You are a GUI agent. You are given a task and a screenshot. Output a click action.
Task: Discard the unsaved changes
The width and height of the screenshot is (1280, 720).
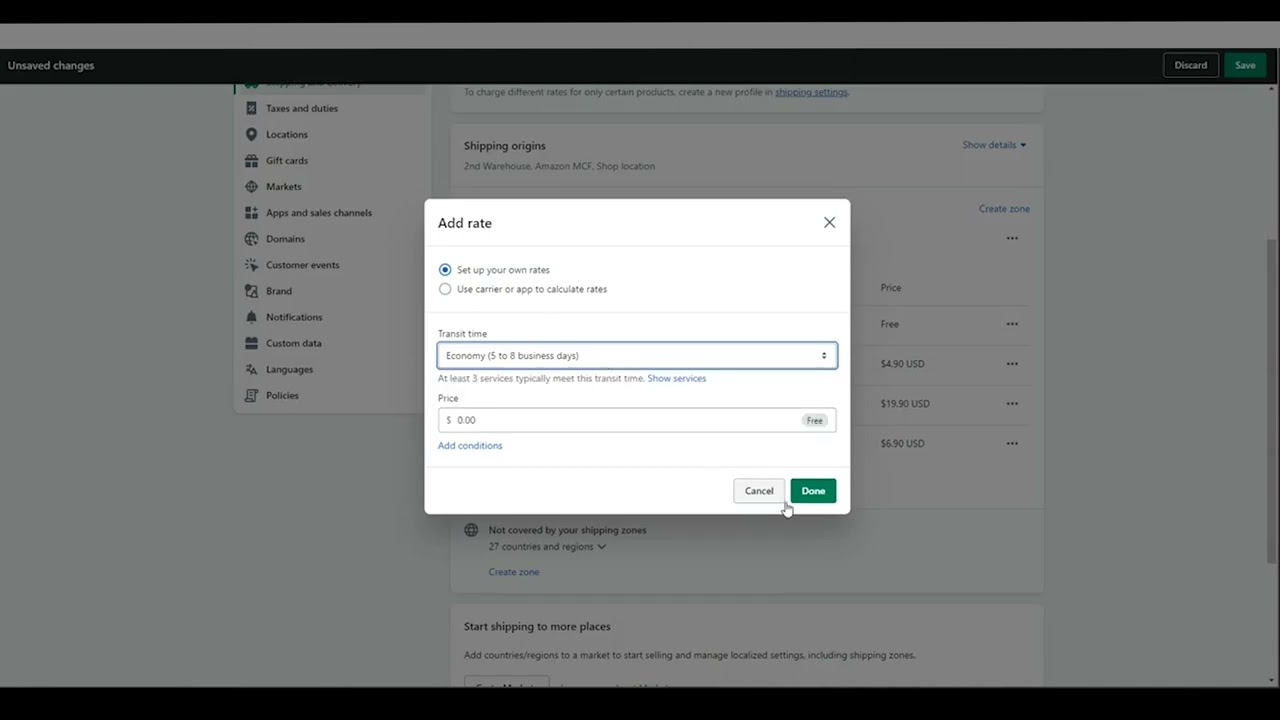pos(1190,65)
